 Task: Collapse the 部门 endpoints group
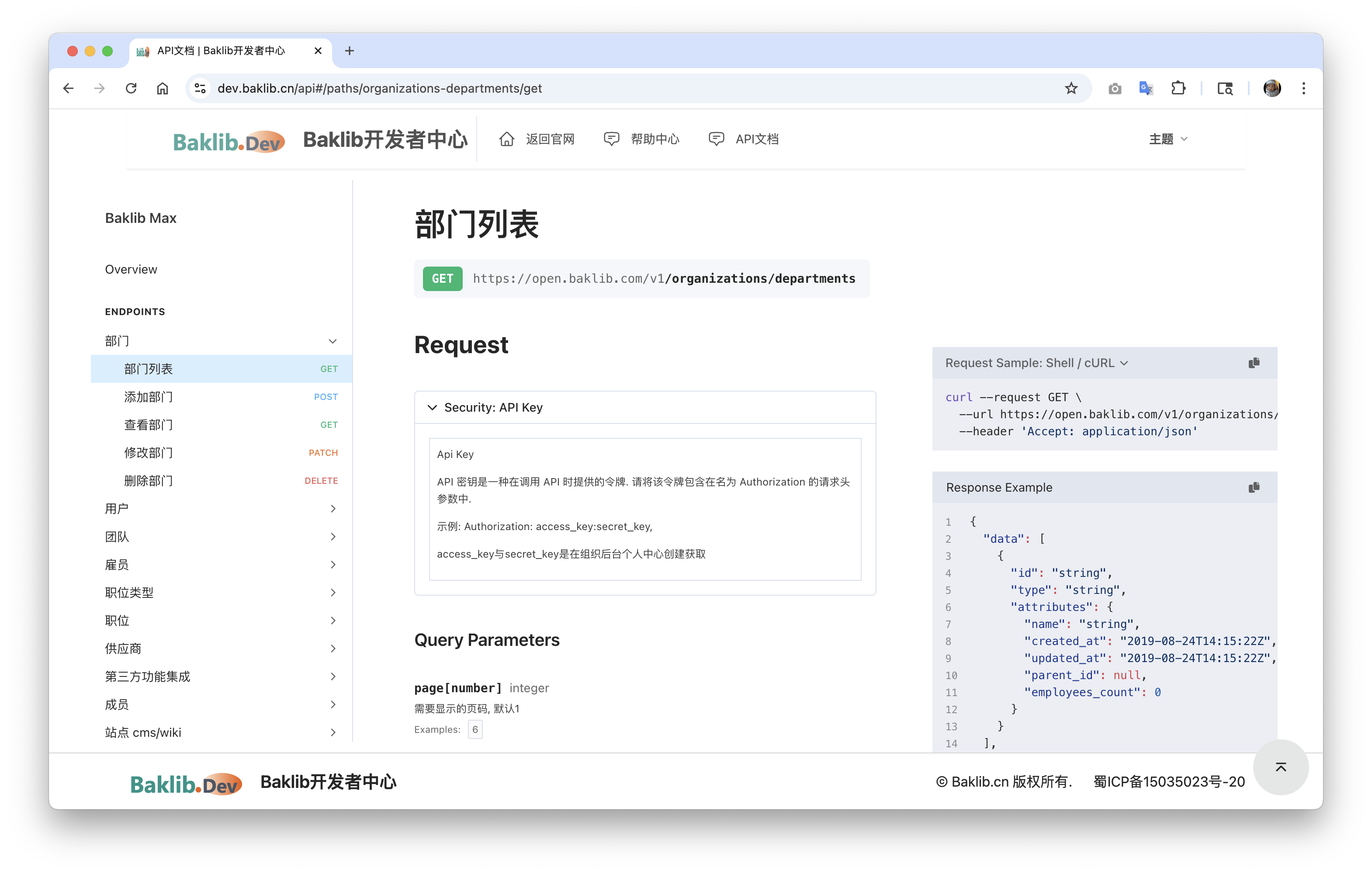click(x=221, y=341)
